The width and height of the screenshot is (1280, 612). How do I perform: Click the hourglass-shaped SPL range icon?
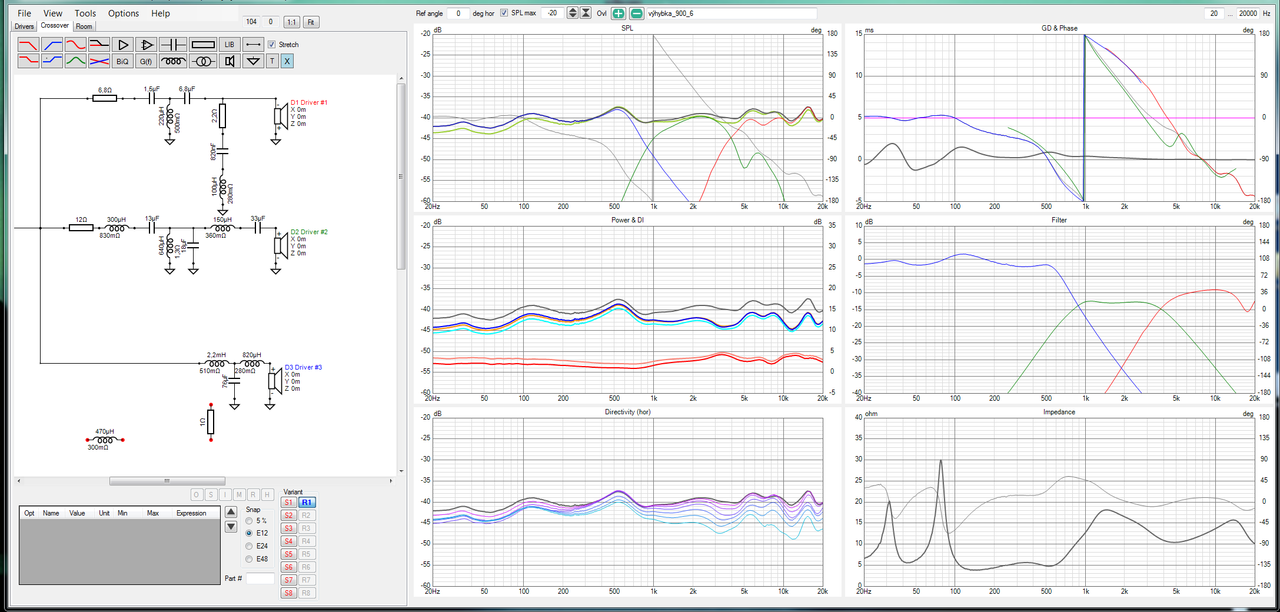[x=586, y=13]
